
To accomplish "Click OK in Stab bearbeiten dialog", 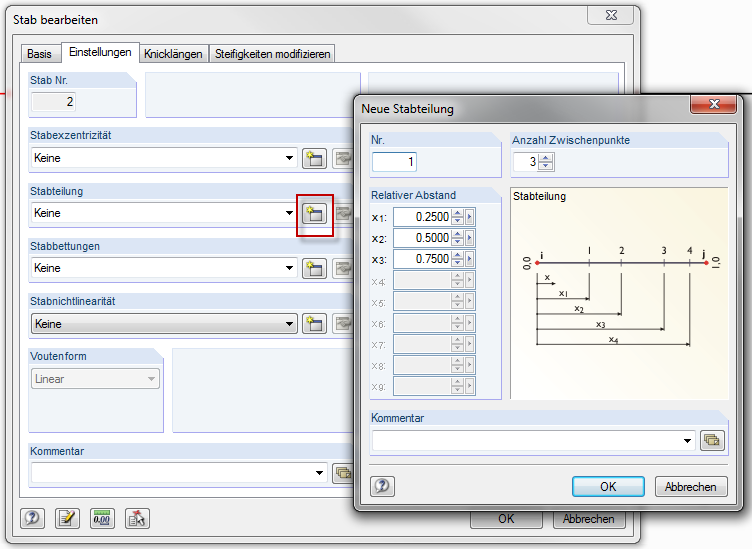I will coord(506,519).
